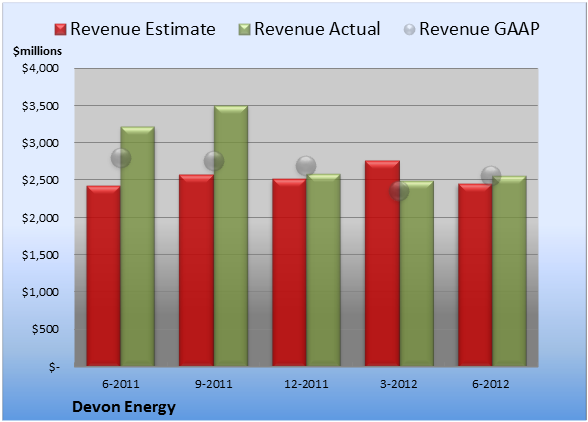Viewport: 588px width, 422px height.
Task: Click the '$1,500' axis value
Action: click(x=40, y=255)
